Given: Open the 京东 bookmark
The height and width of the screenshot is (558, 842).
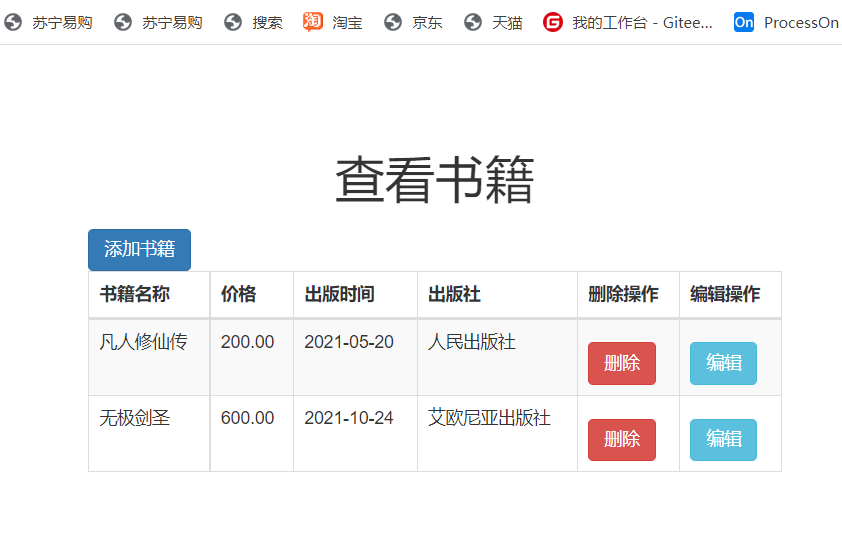Looking at the screenshot, I should (413, 23).
